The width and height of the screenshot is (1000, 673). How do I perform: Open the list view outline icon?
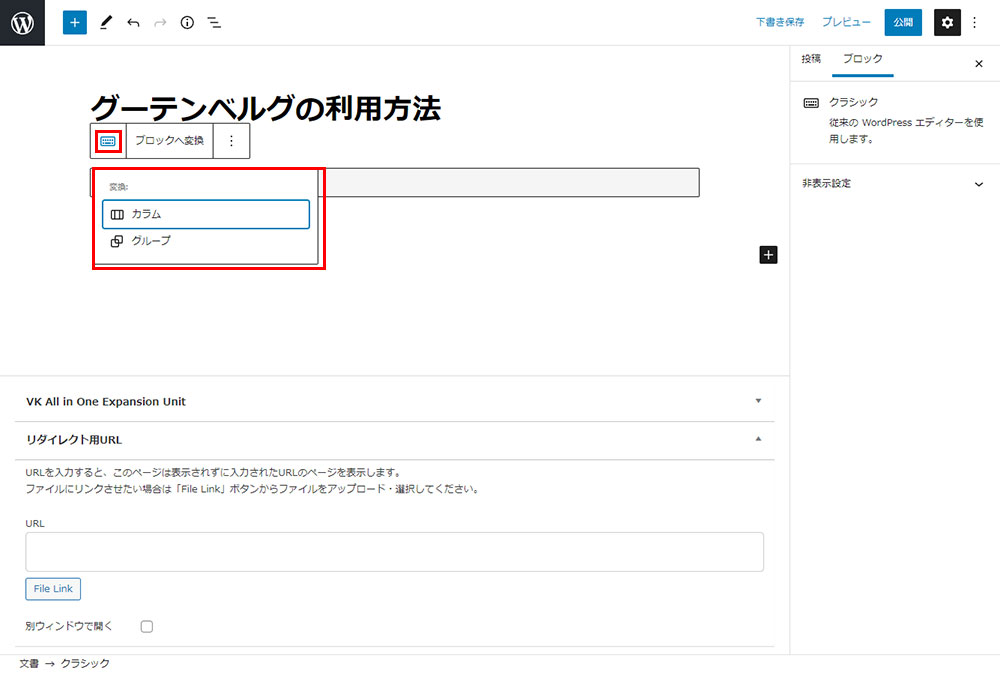pos(214,22)
